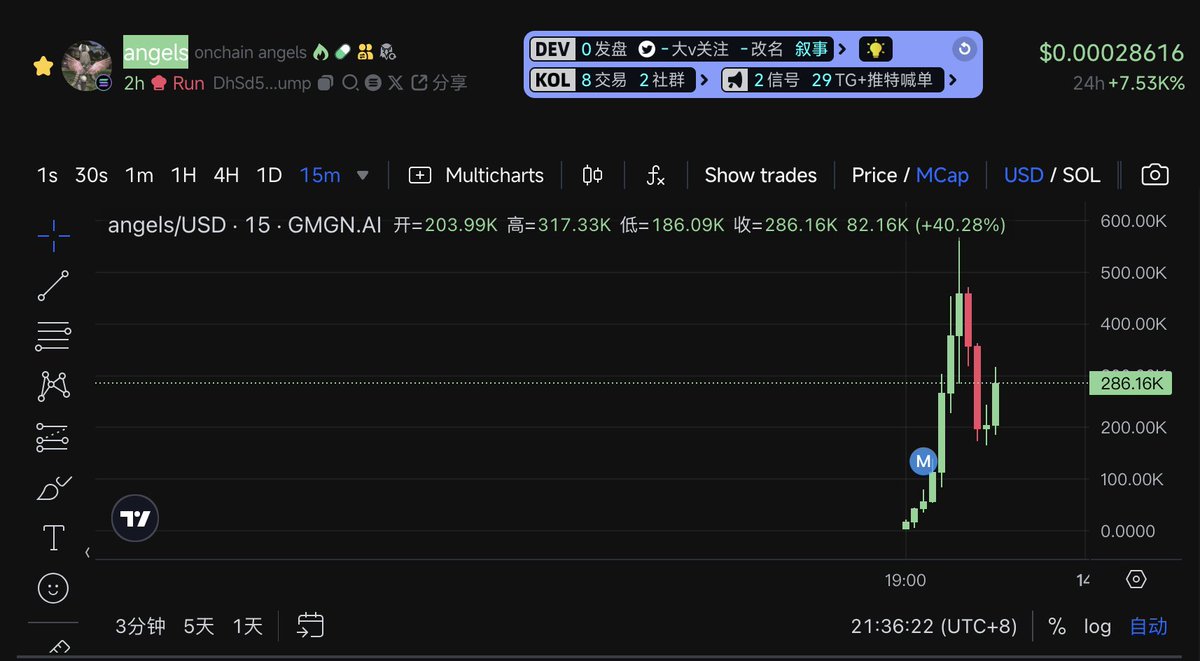Click the Twitter bird icon in DEV row
1200x661 pixels.
coord(647,49)
